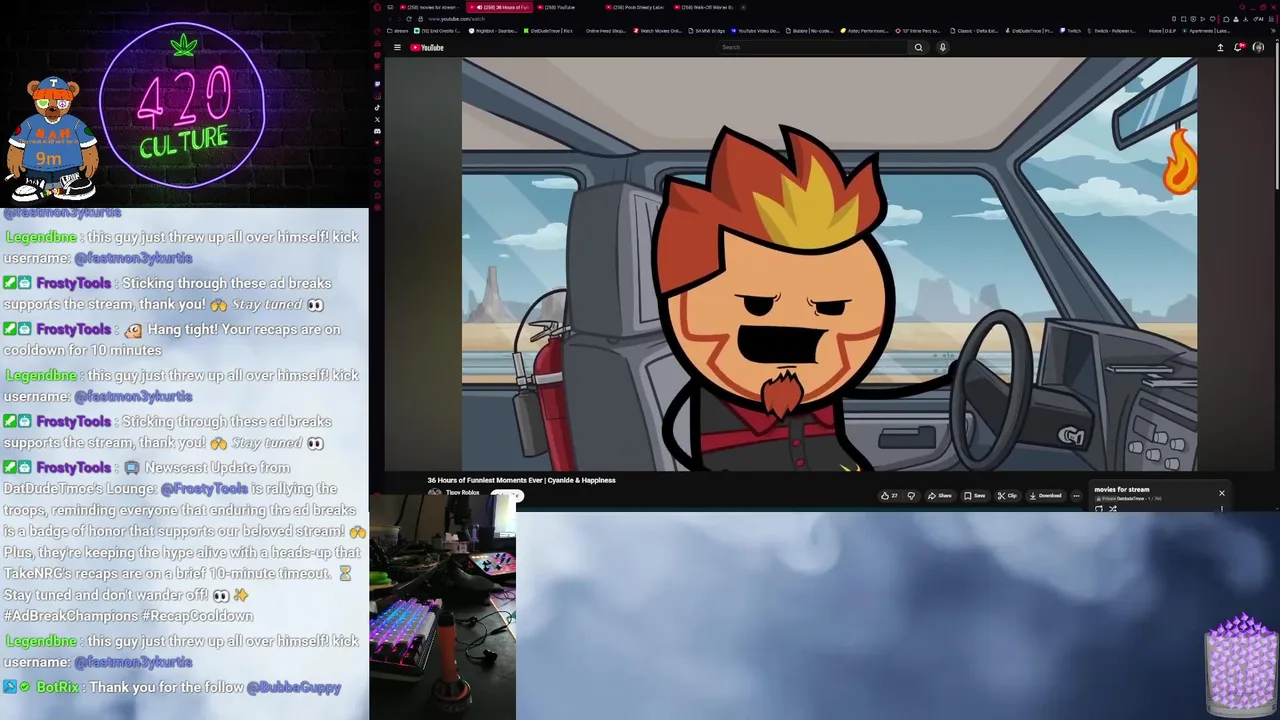Open the Twitch panel in the browser sidebar
Screen dimensions: 1280x720
point(377,84)
